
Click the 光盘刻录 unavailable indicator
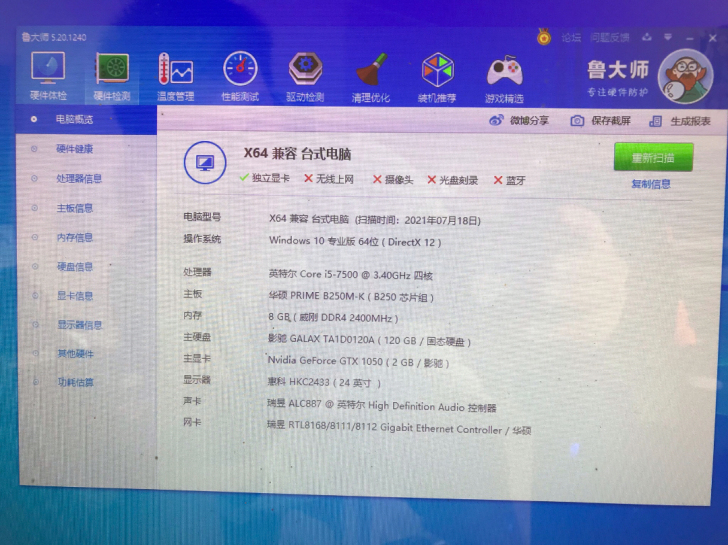(453, 180)
